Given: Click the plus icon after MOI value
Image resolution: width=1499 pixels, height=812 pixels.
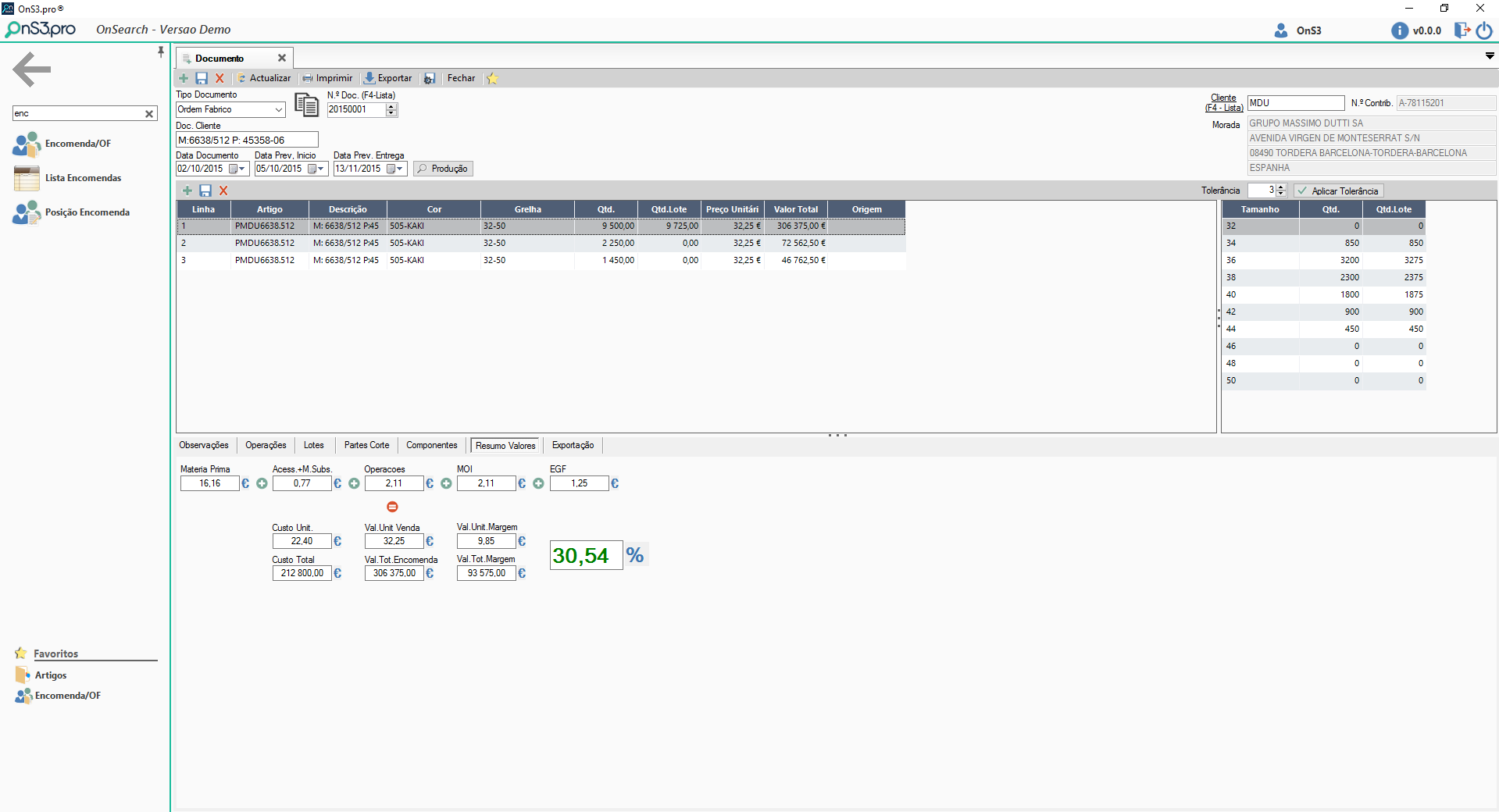Looking at the screenshot, I should point(538,484).
